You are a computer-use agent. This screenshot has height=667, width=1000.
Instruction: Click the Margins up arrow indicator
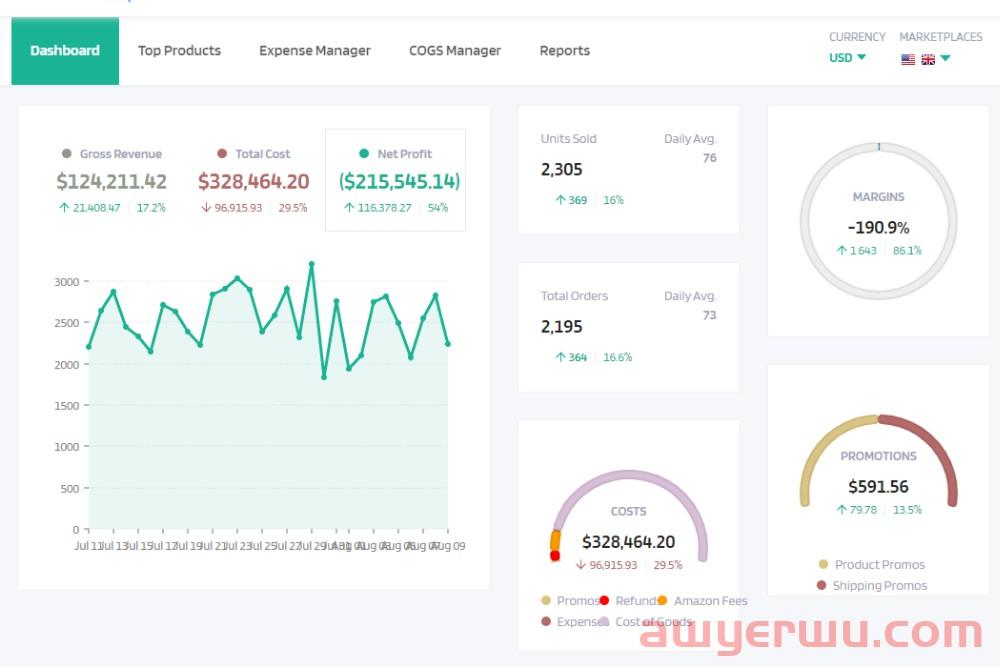click(841, 251)
